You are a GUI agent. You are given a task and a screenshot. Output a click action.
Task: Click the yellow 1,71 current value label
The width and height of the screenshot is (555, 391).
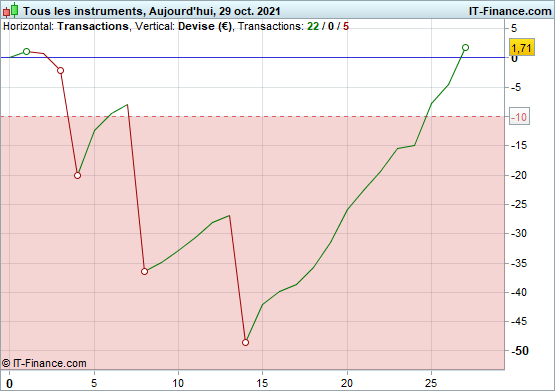(x=522, y=47)
